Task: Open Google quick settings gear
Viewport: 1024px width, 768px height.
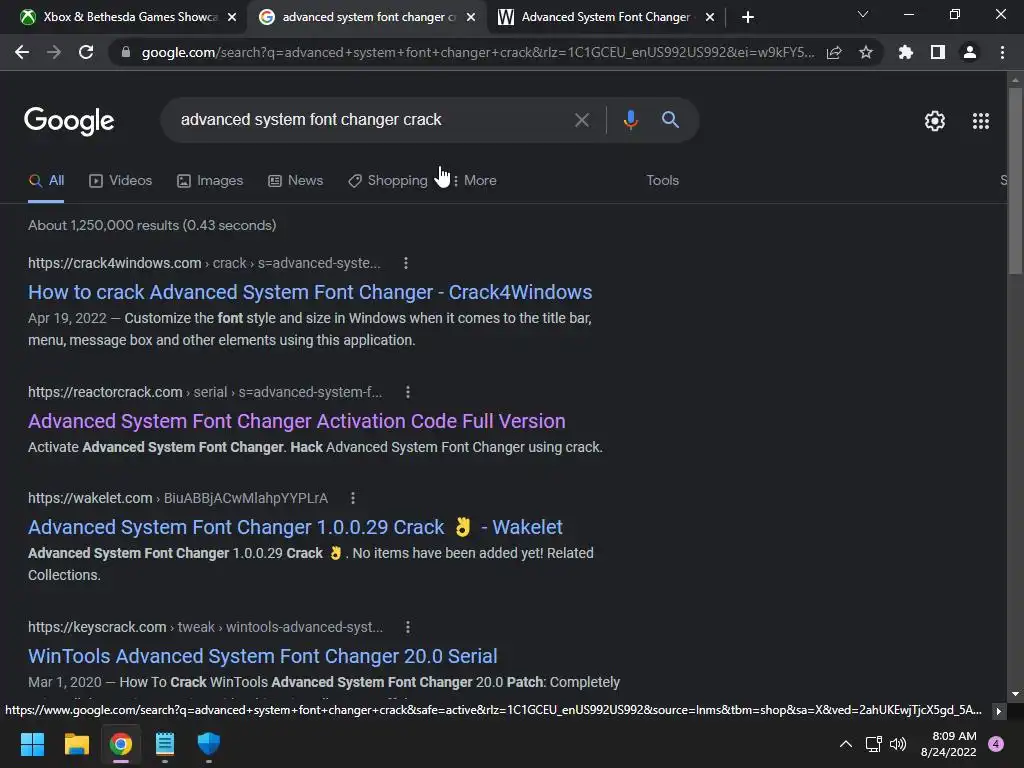Action: [935, 121]
